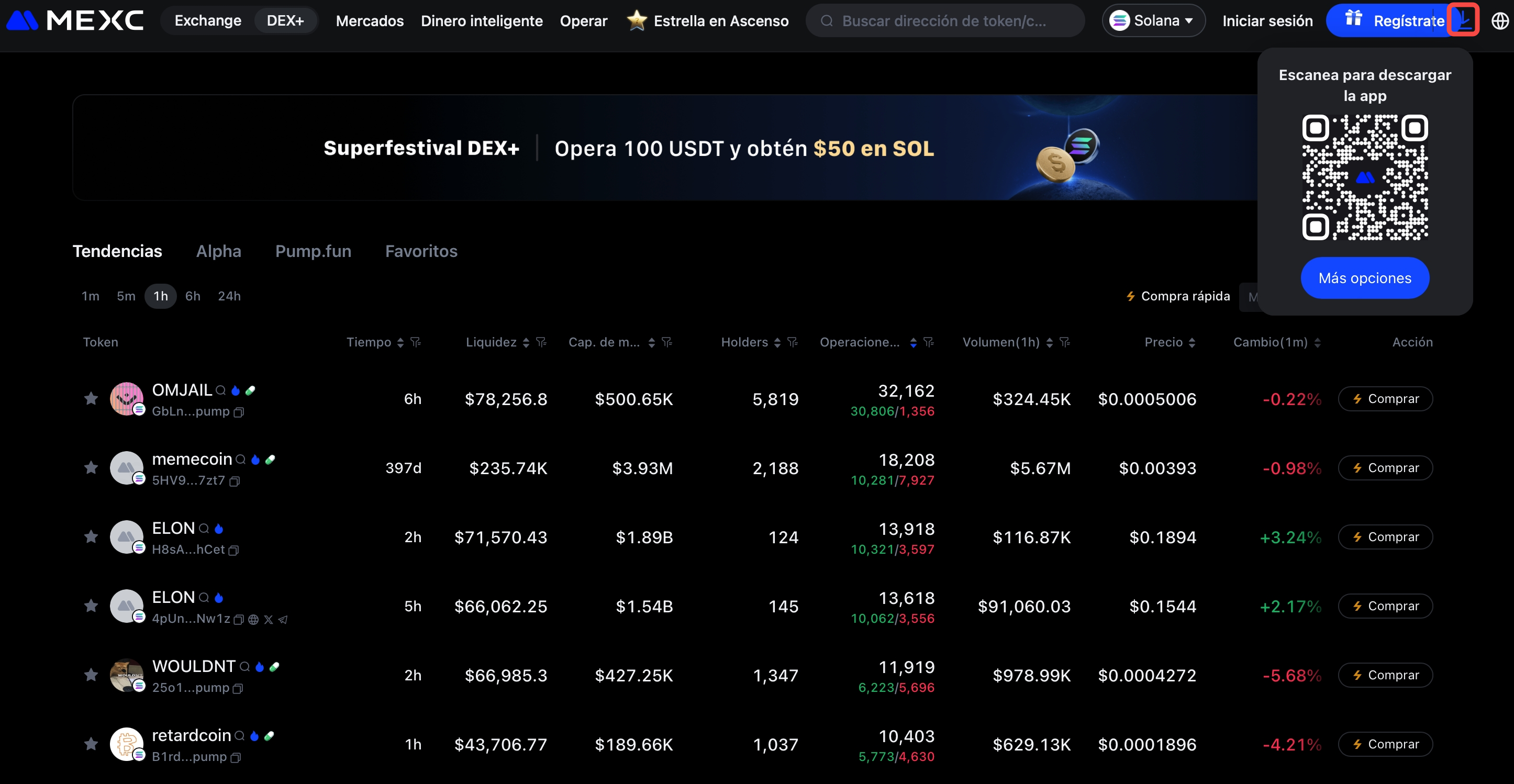
Task: Toggle favorite star for retardcoin
Action: 91,744
